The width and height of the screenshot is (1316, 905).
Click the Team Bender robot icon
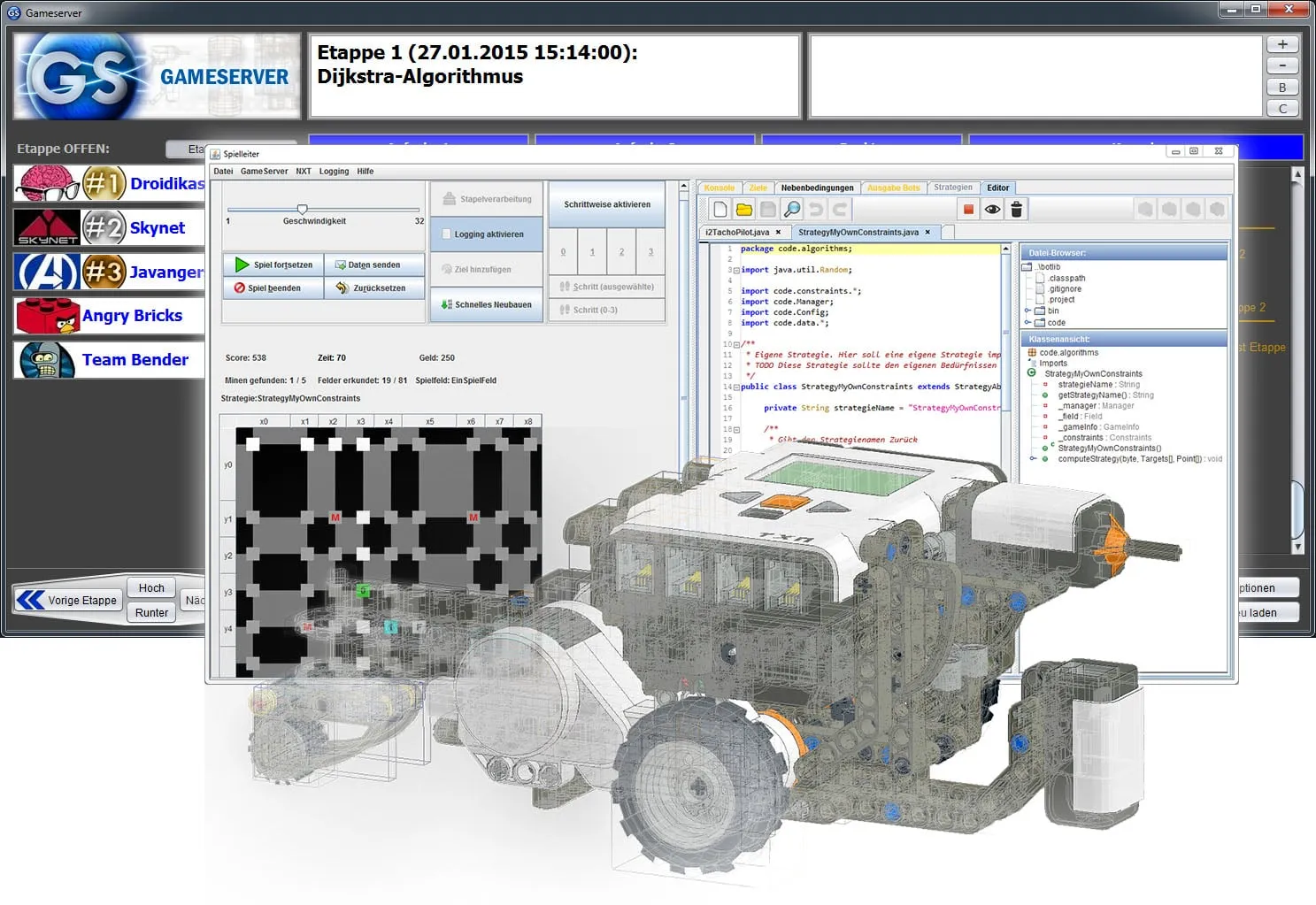[48, 360]
